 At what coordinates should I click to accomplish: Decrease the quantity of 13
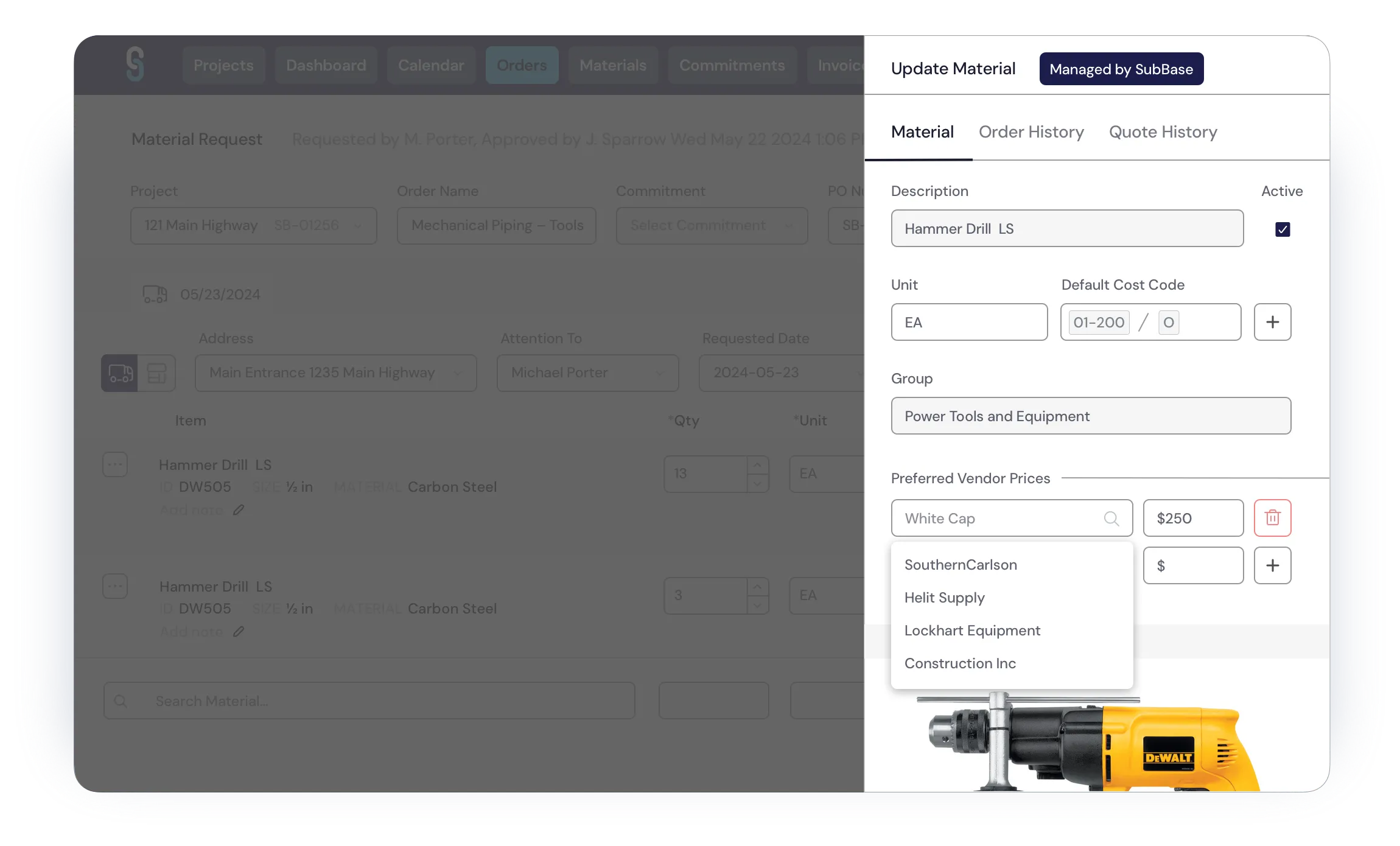(757, 483)
